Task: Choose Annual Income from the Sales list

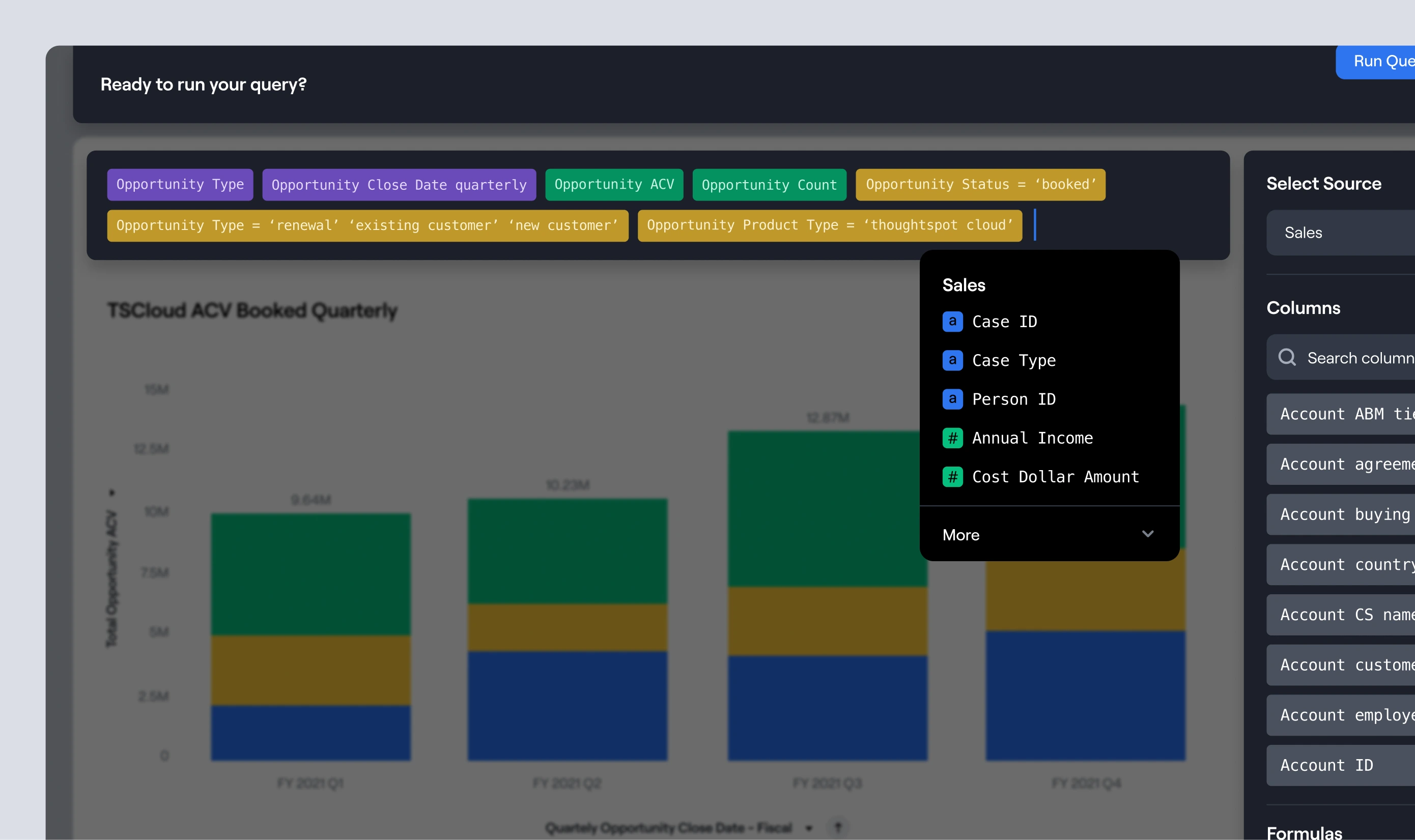Action: pyautogui.click(x=1032, y=438)
